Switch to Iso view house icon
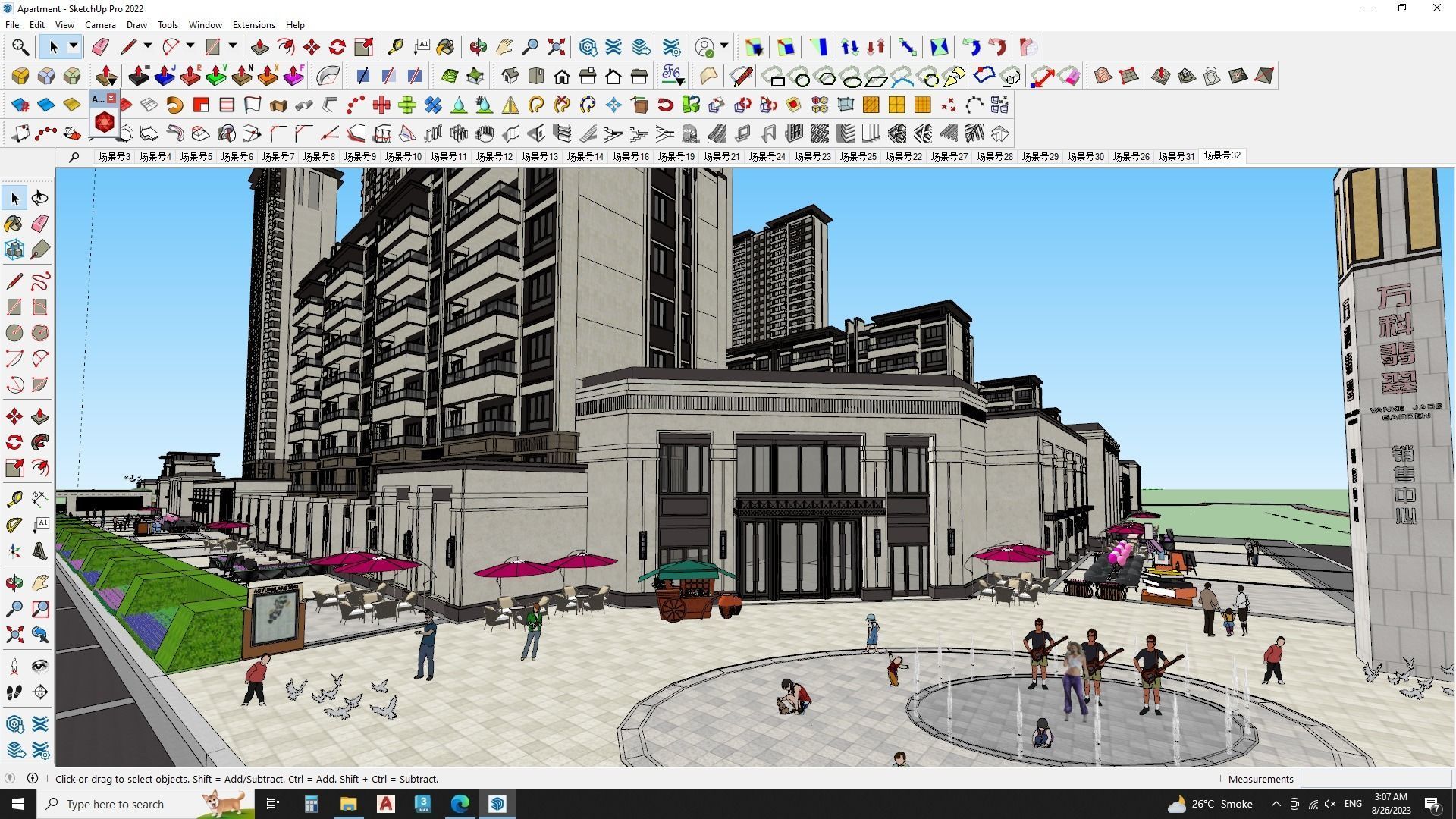This screenshot has height=819, width=1456. [x=510, y=76]
